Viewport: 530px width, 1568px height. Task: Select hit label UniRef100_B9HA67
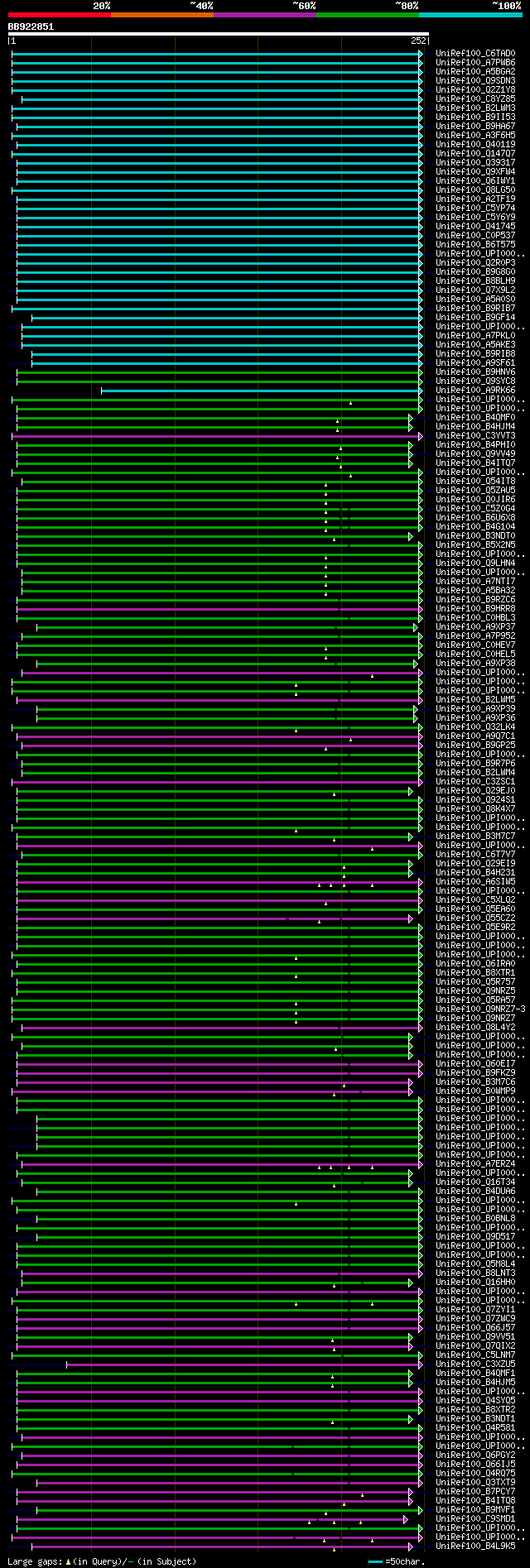[475, 127]
